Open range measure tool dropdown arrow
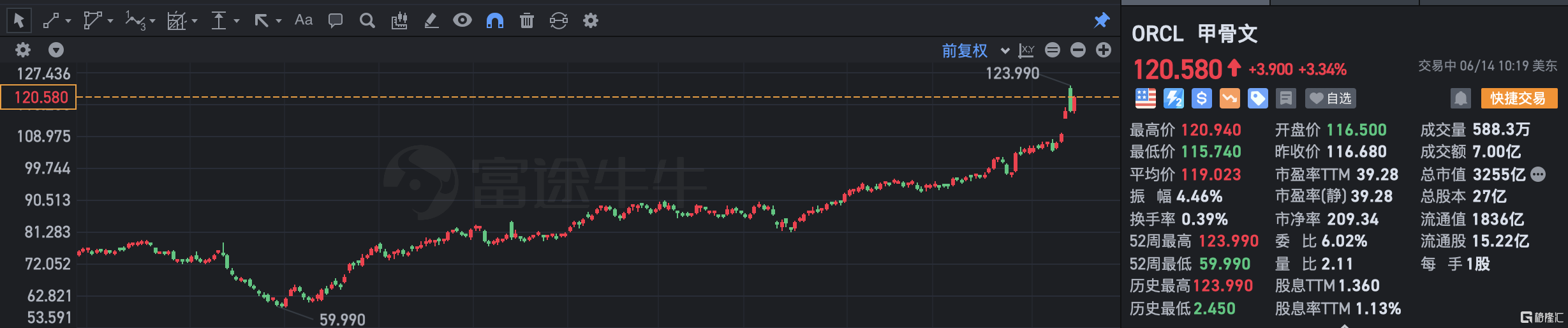 pyautogui.click(x=237, y=21)
